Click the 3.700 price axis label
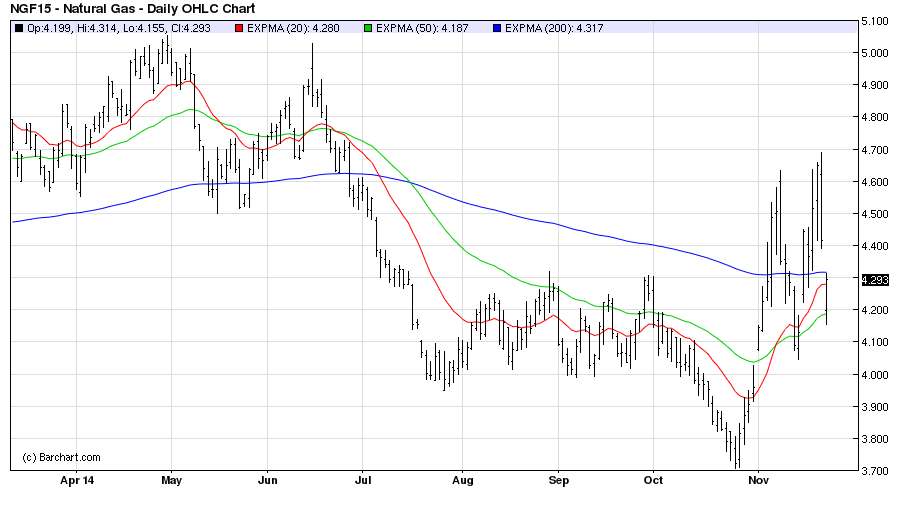 click(x=876, y=471)
